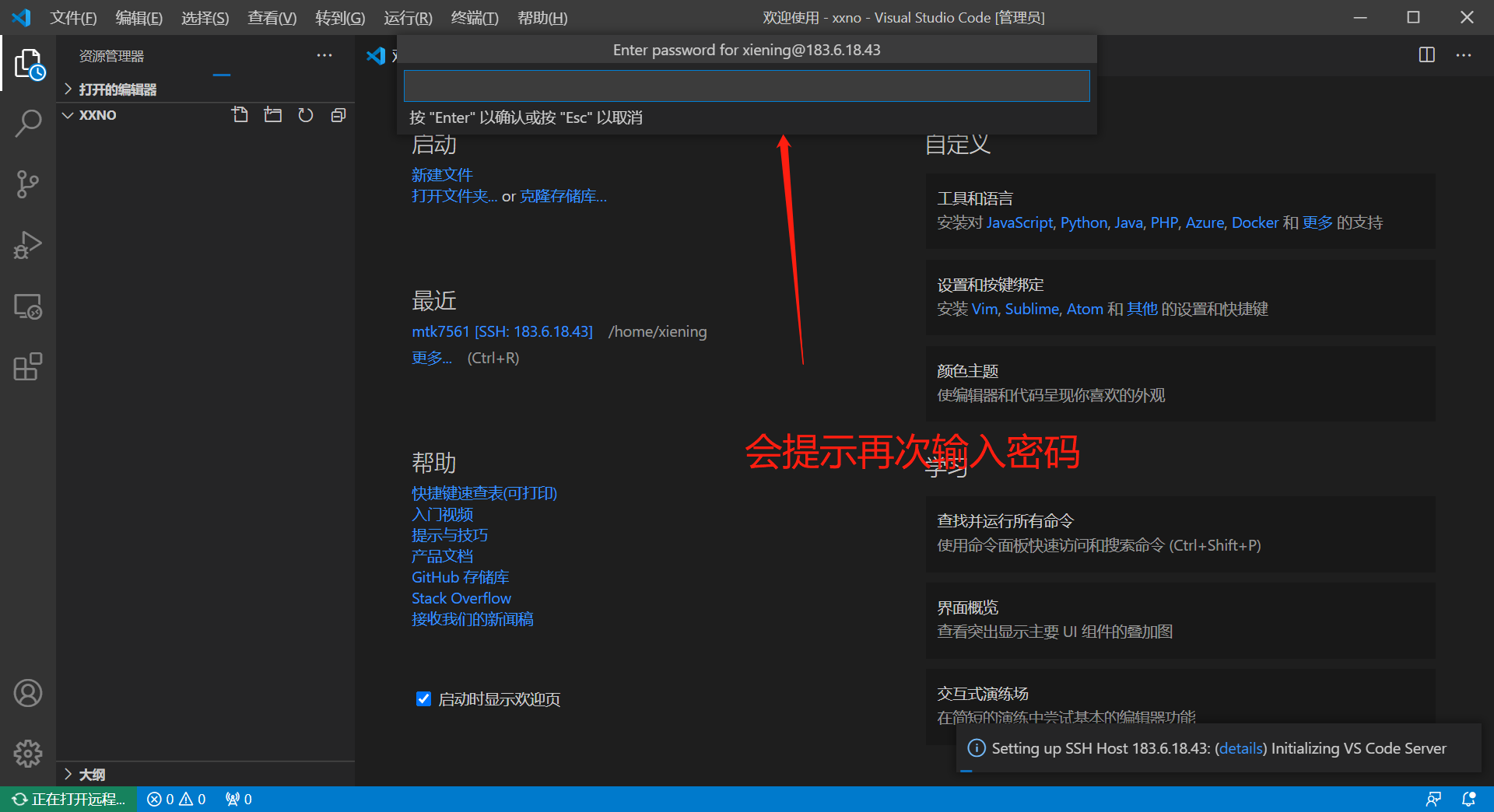The image size is (1494, 812).
Task: Open the 编辑(E) menu
Action: tap(139, 18)
